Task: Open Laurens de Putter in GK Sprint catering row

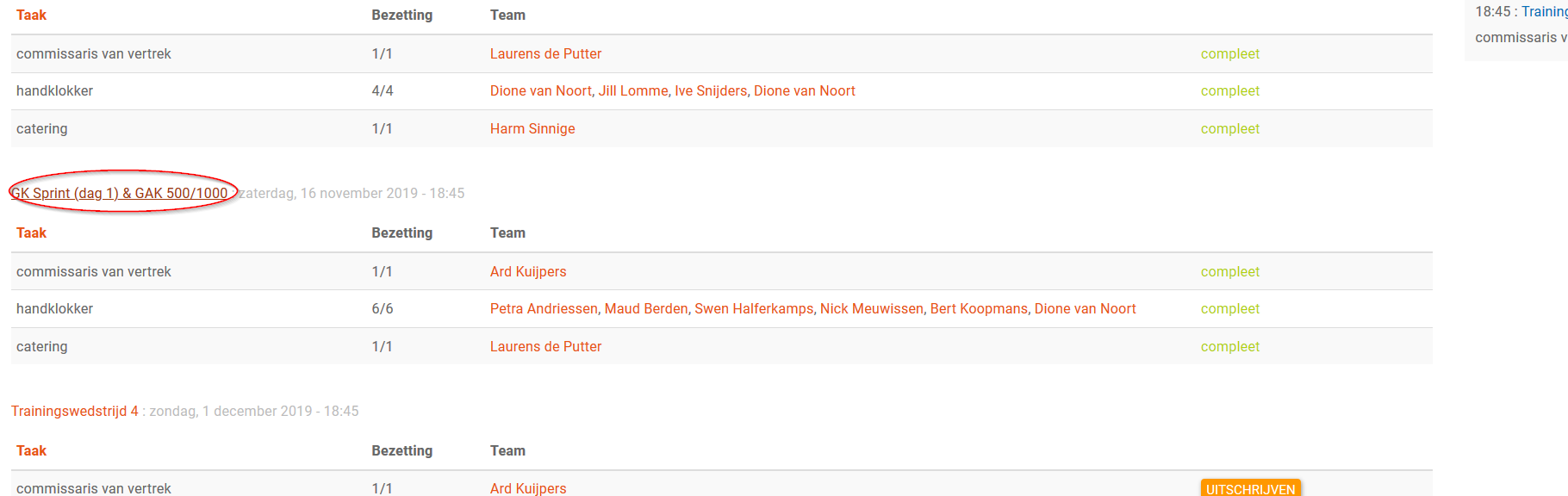Action: pyautogui.click(x=545, y=346)
